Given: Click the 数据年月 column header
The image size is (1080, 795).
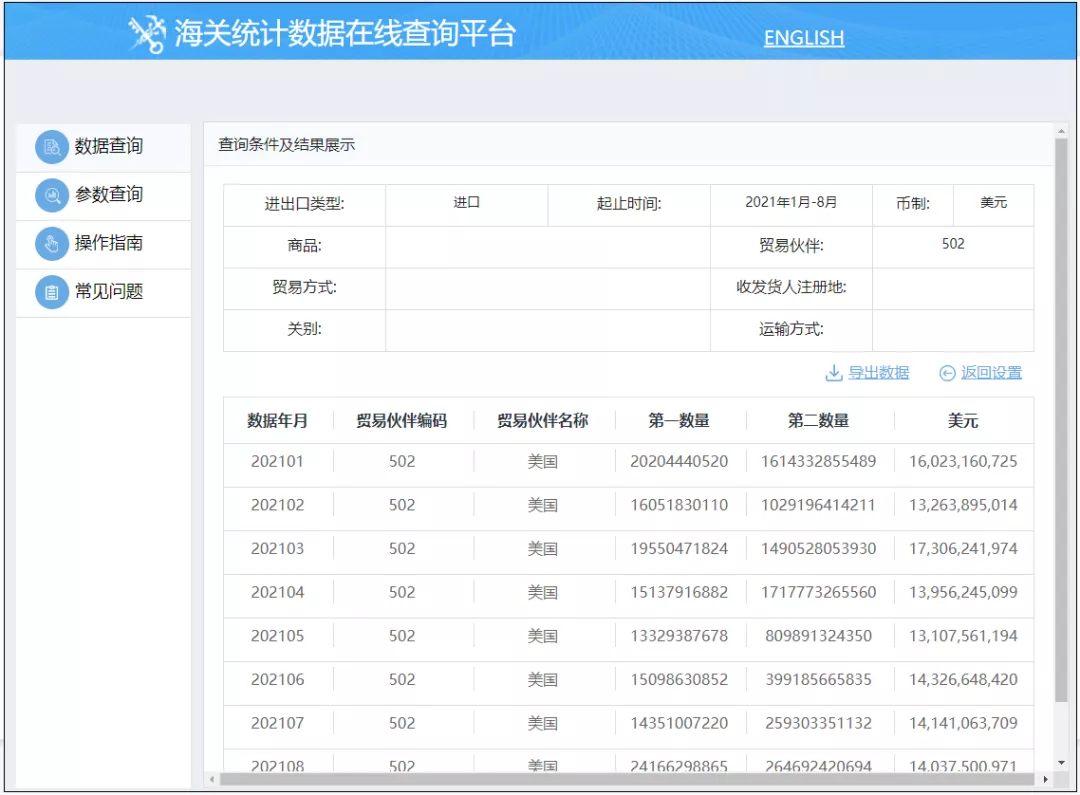Looking at the screenshot, I should click(277, 421).
